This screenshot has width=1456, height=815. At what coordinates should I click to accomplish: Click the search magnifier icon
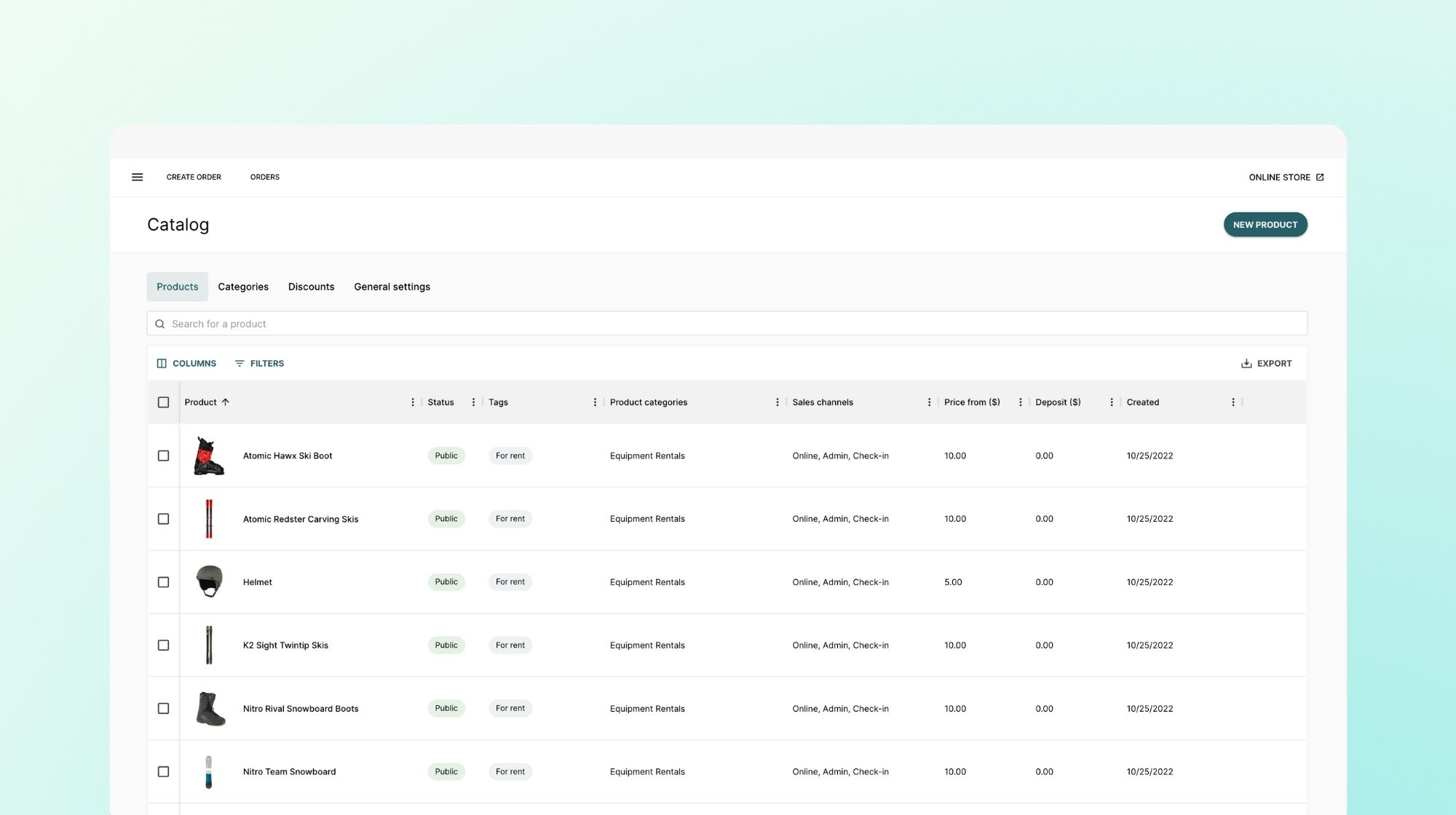(x=159, y=324)
